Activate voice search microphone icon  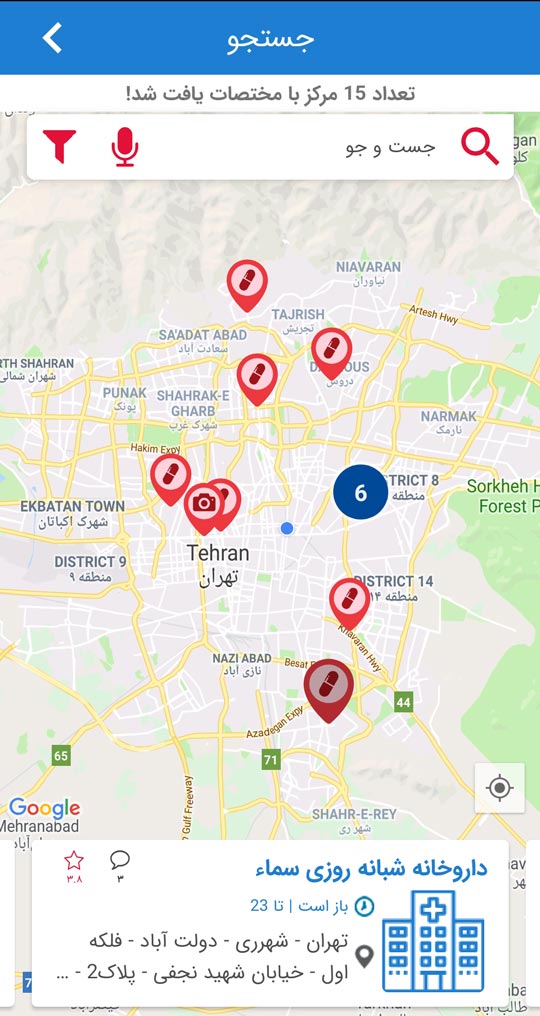pos(124,146)
